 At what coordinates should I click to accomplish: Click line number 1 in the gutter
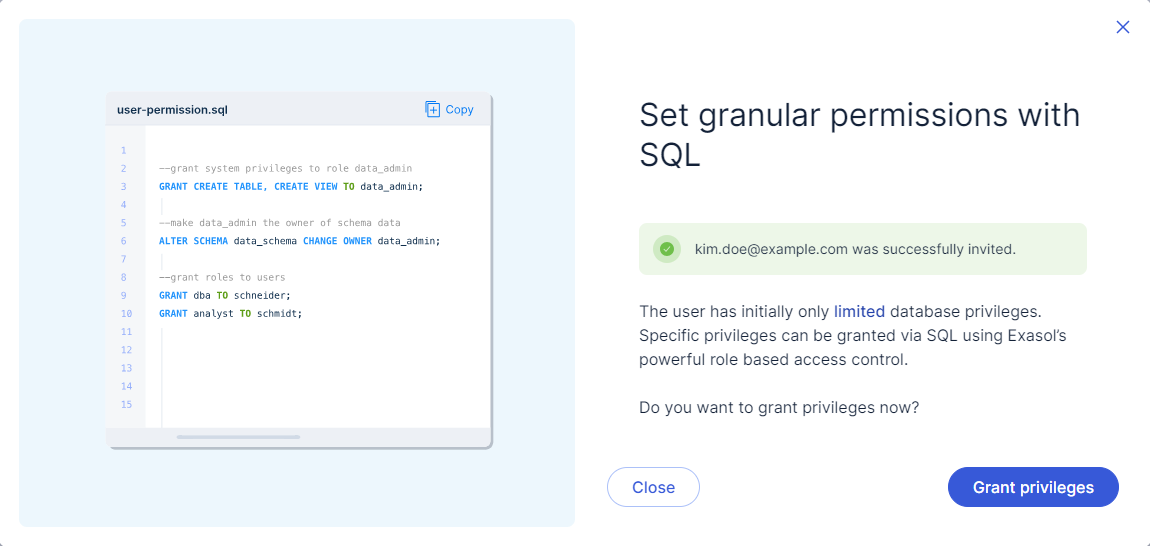(x=123, y=150)
